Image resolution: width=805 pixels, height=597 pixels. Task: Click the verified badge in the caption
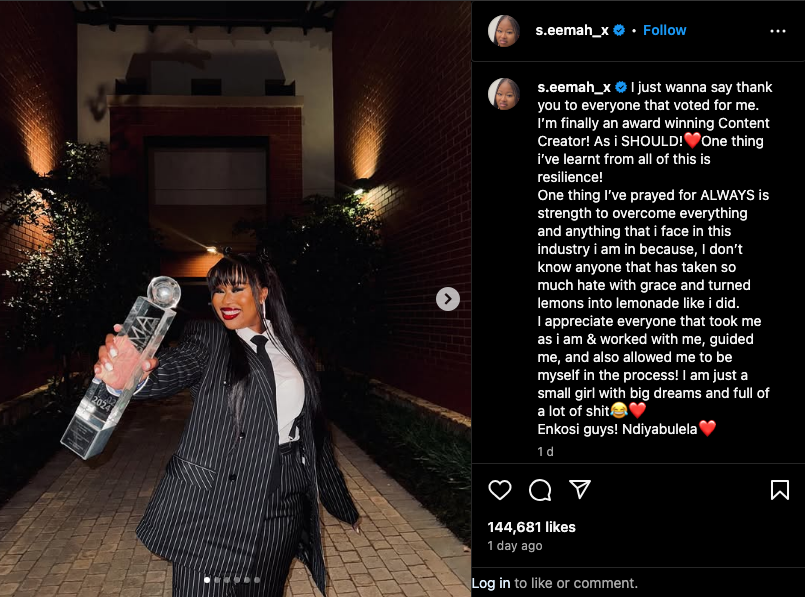click(x=621, y=87)
